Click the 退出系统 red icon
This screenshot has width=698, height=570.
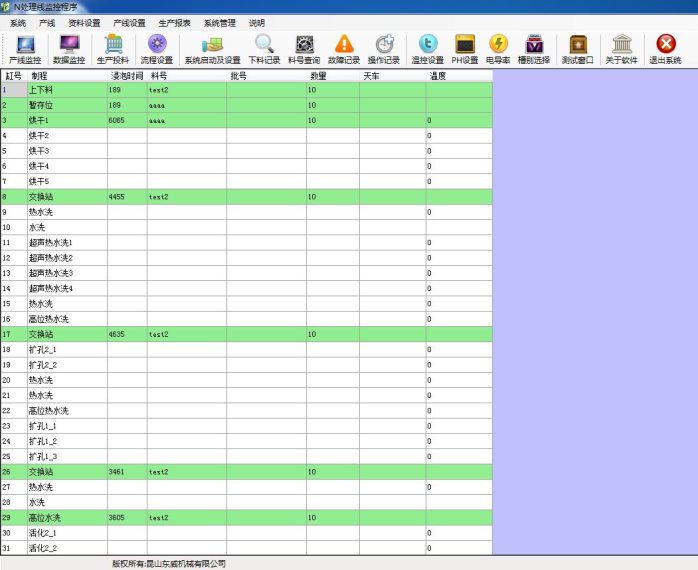[x=665, y=47]
